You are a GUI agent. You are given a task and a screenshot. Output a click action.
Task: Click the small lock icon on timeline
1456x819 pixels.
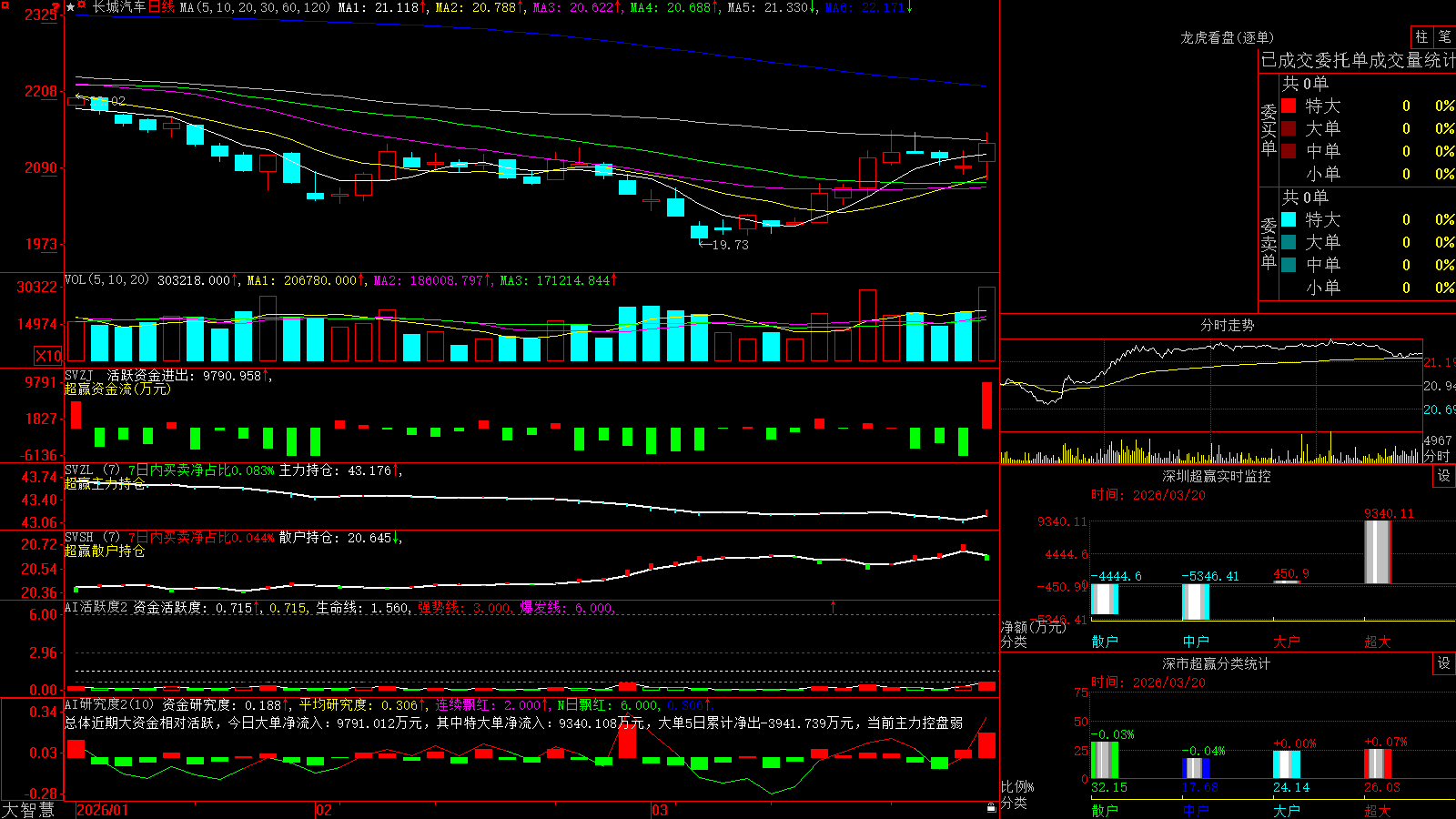click(991, 807)
